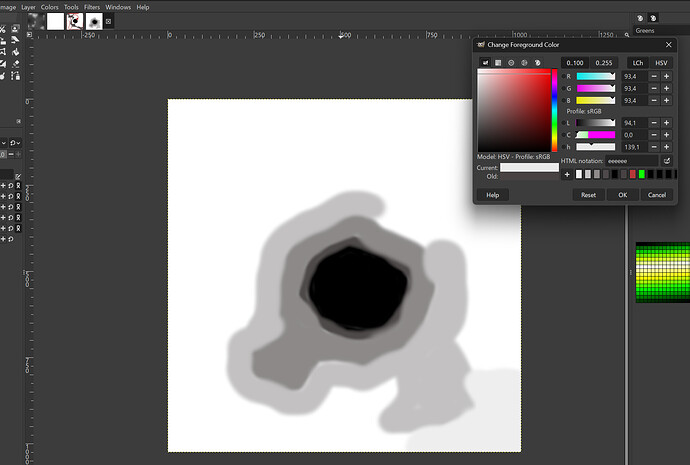690x465 pixels.
Task: Open the Palette selector tab
Action: [537, 63]
